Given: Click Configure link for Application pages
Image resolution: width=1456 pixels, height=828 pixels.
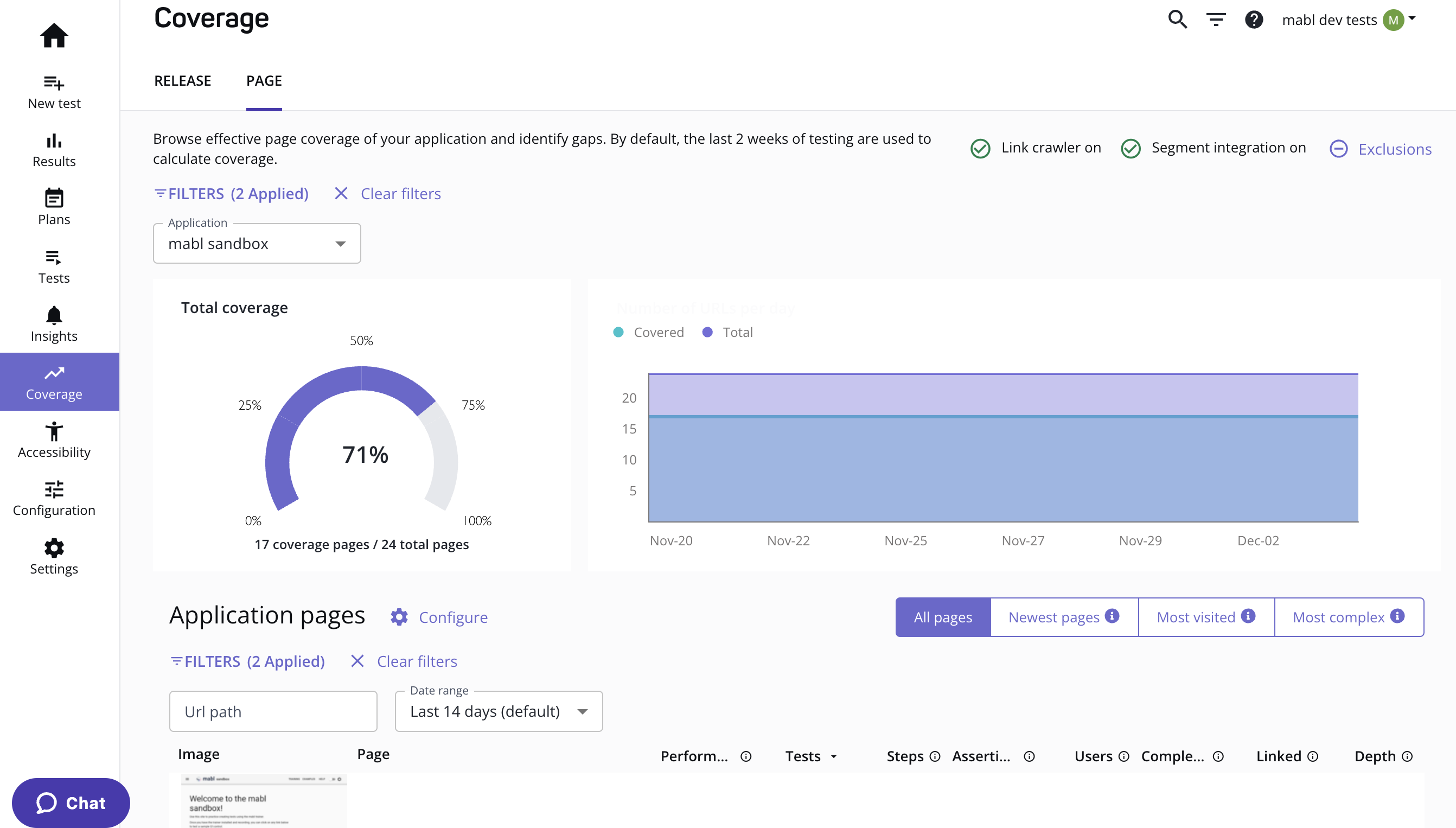Looking at the screenshot, I should coord(453,617).
